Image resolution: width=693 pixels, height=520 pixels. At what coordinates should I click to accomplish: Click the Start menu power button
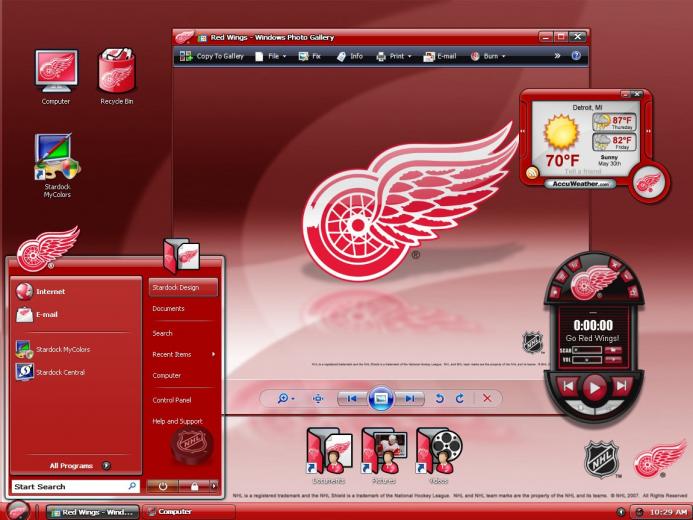tap(163, 486)
